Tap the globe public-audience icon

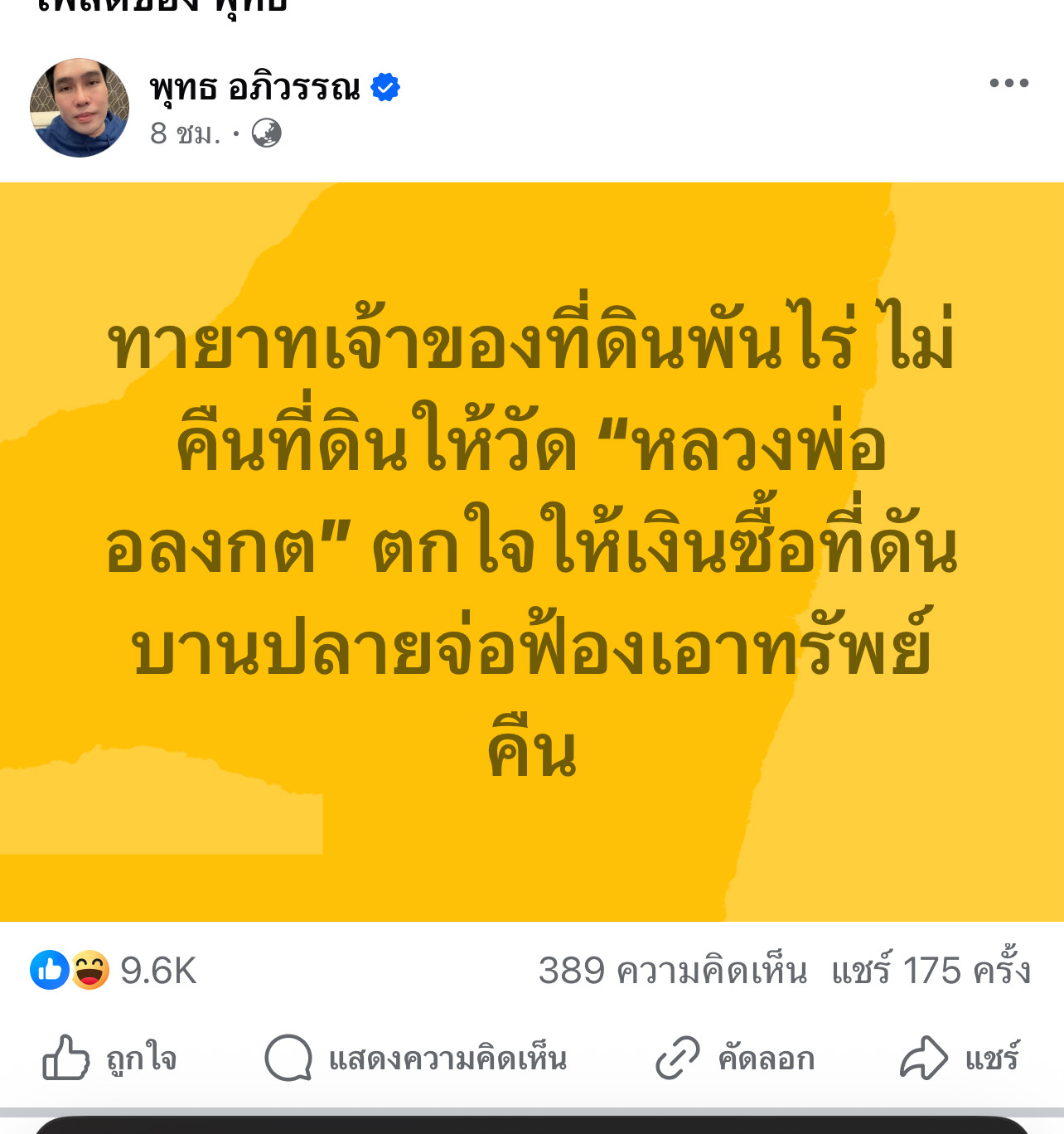[266, 133]
